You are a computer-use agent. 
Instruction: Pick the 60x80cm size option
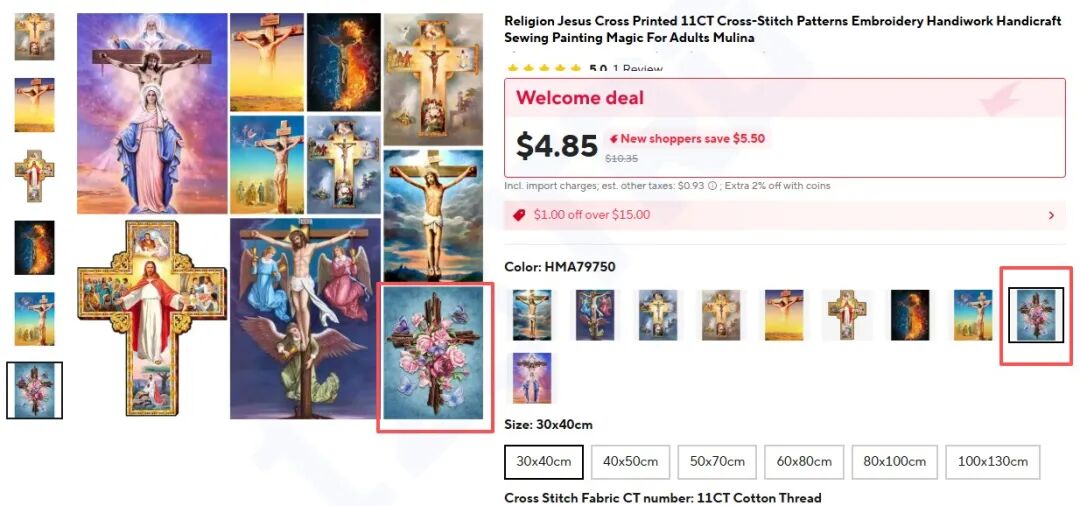tap(804, 462)
